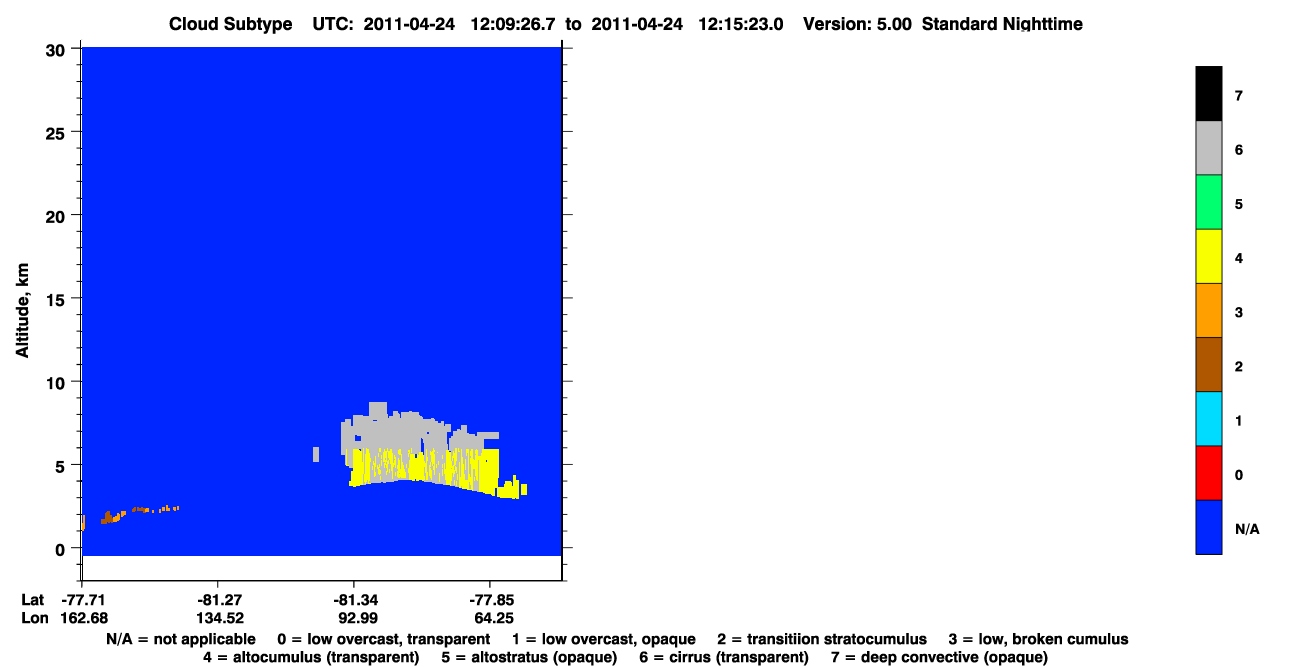Click the end time '12:15:23.0' in title
1300x667 pixels.
click(x=742, y=24)
